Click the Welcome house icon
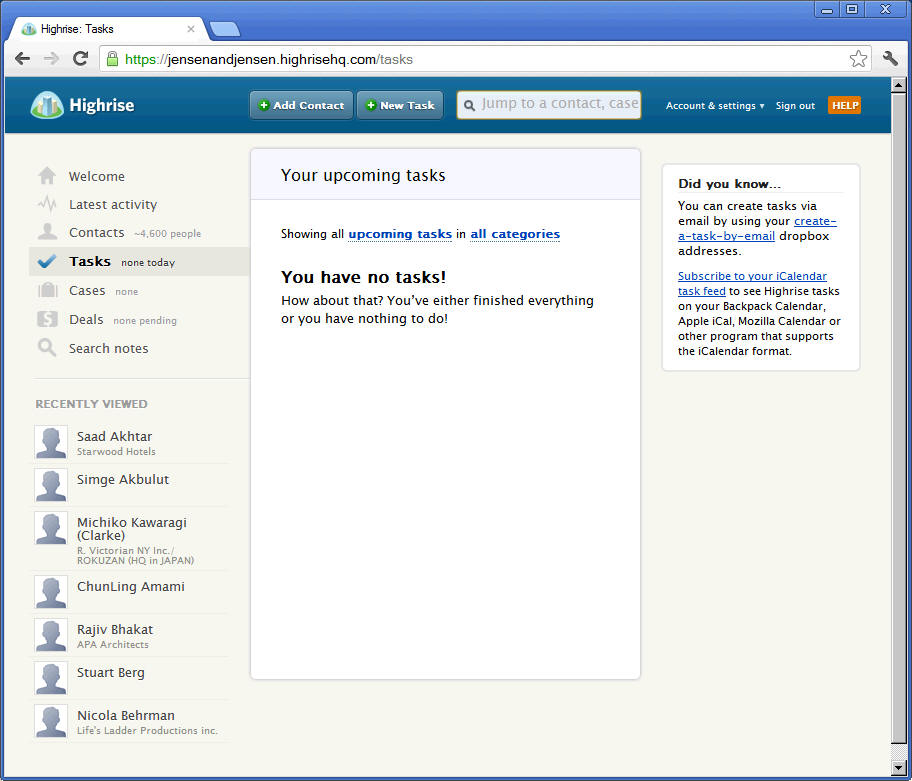912x781 pixels. click(47, 176)
